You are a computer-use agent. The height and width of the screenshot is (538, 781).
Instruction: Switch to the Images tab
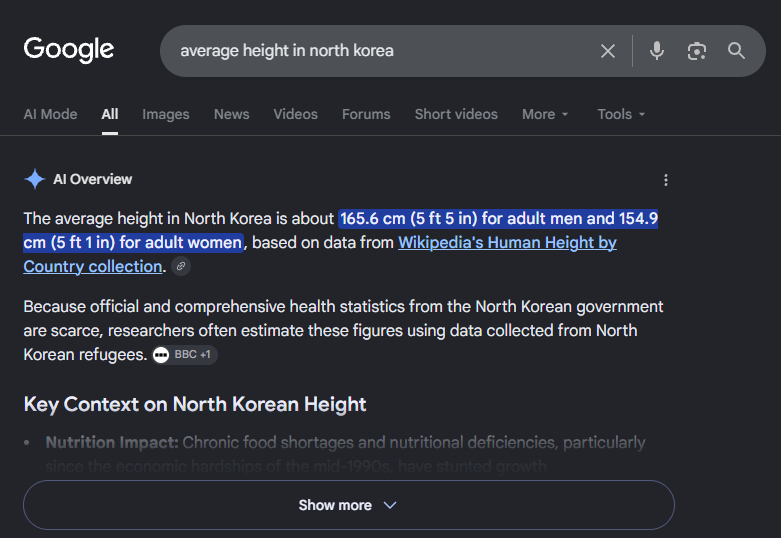point(166,114)
